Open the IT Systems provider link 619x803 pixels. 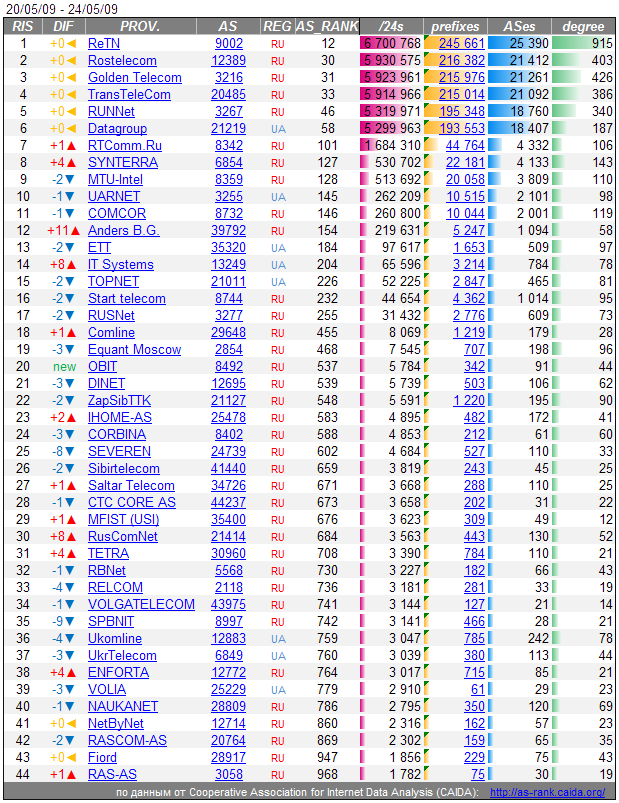click(121, 264)
